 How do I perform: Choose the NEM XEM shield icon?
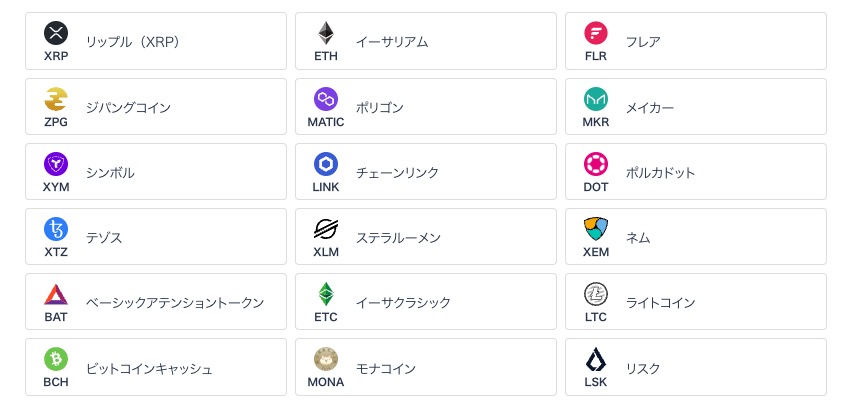596,229
